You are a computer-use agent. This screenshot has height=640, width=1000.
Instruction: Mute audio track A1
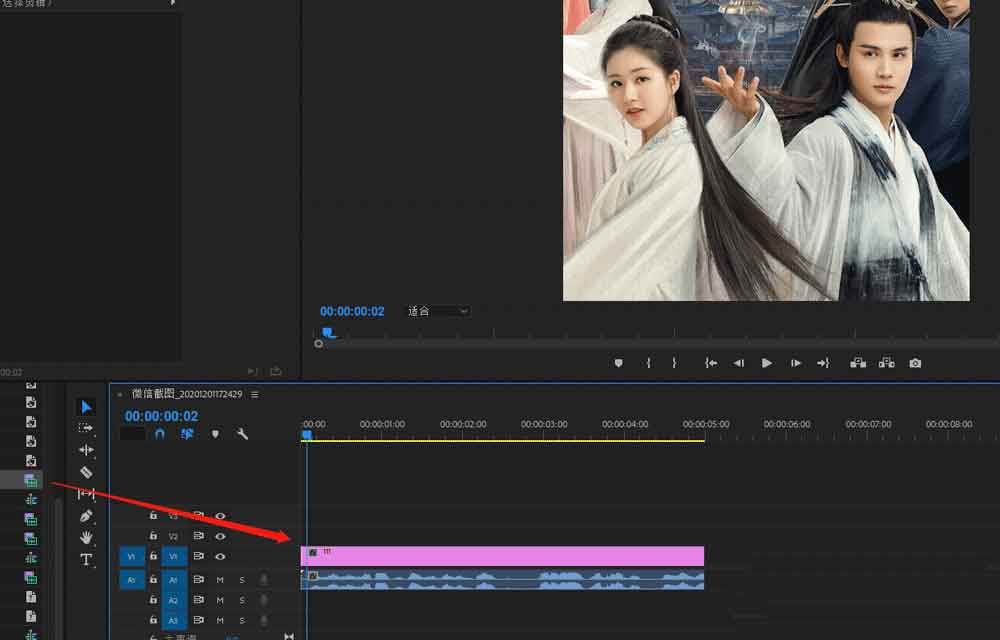pyautogui.click(x=220, y=579)
